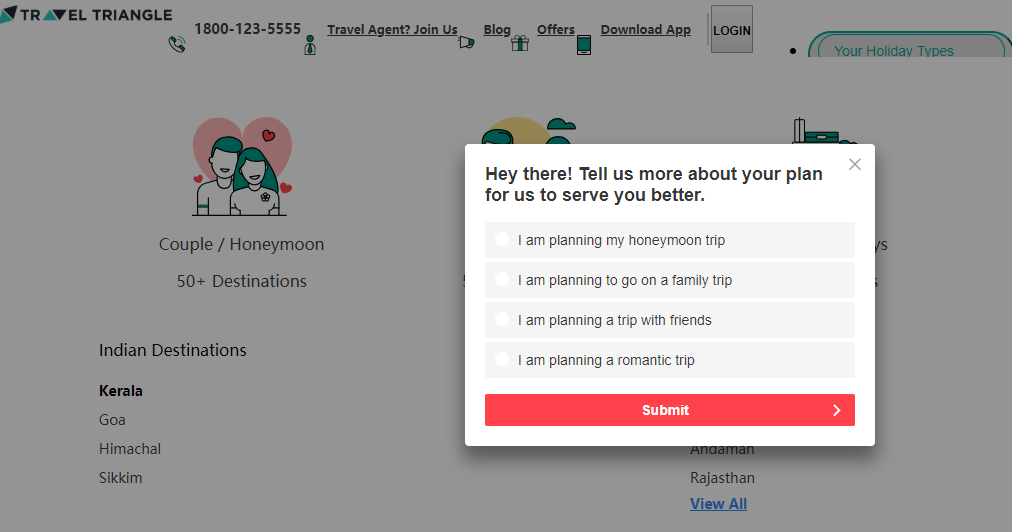Open the Travel Agent? Join Us link
This screenshot has width=1012, height=532.
(x=392, y=30)
